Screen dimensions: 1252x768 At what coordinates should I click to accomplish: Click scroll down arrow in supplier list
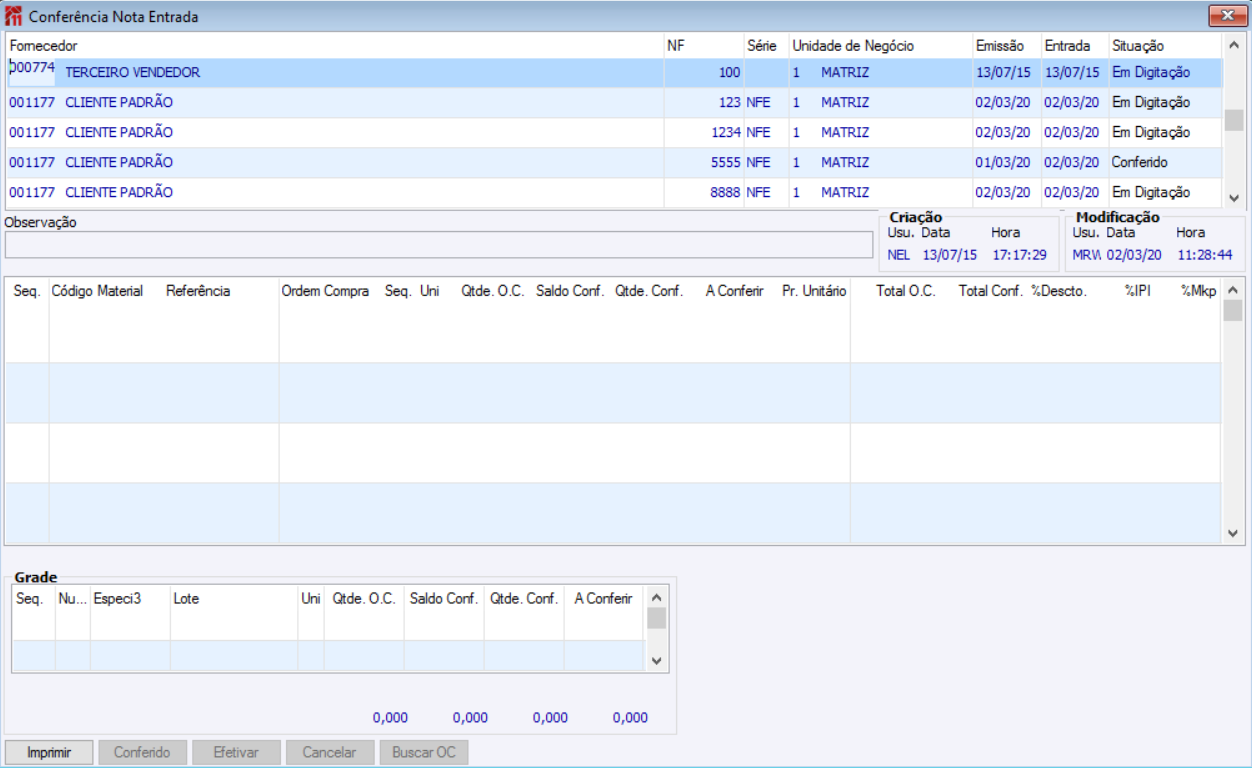click(1233, 198)
